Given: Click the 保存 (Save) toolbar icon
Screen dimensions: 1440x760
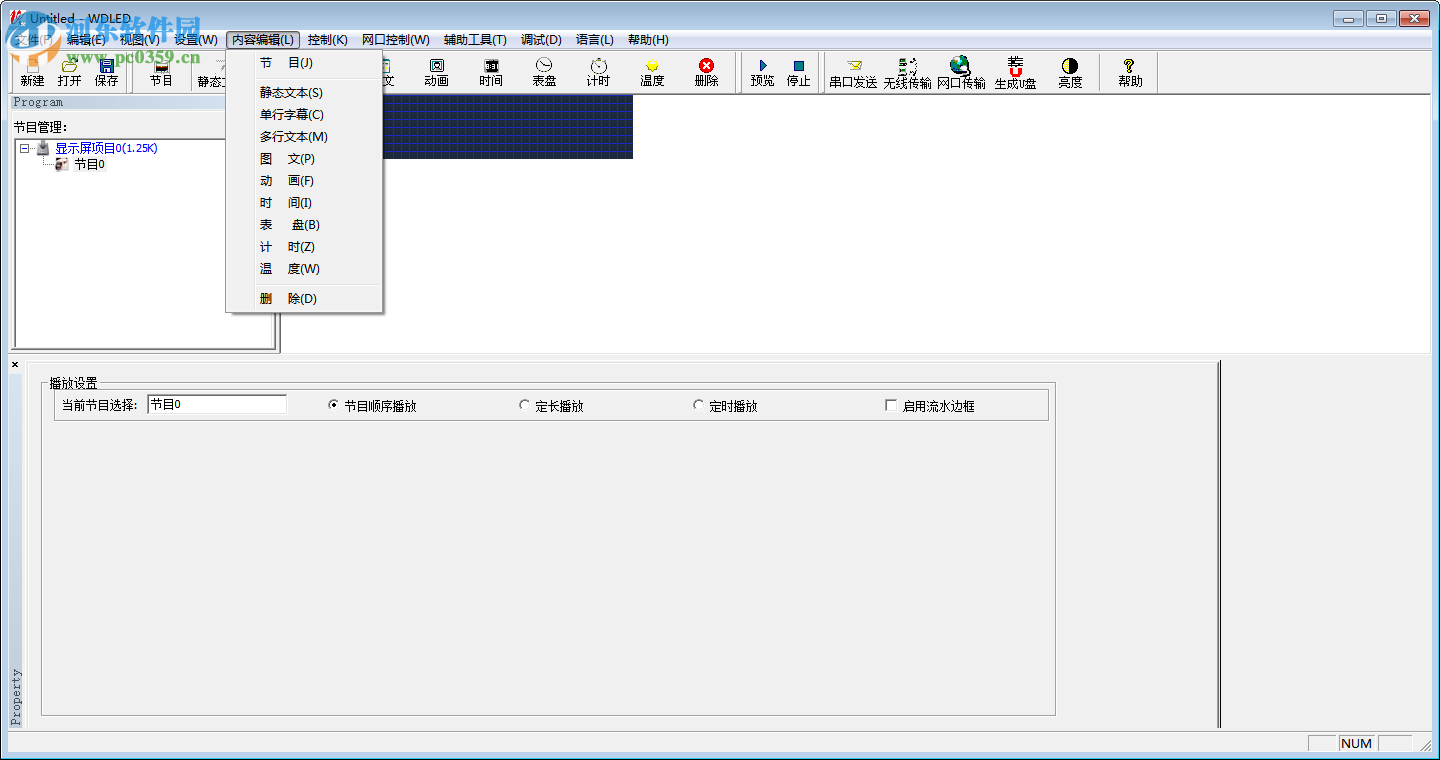Looking at the screenshot, I should [106, 73].
